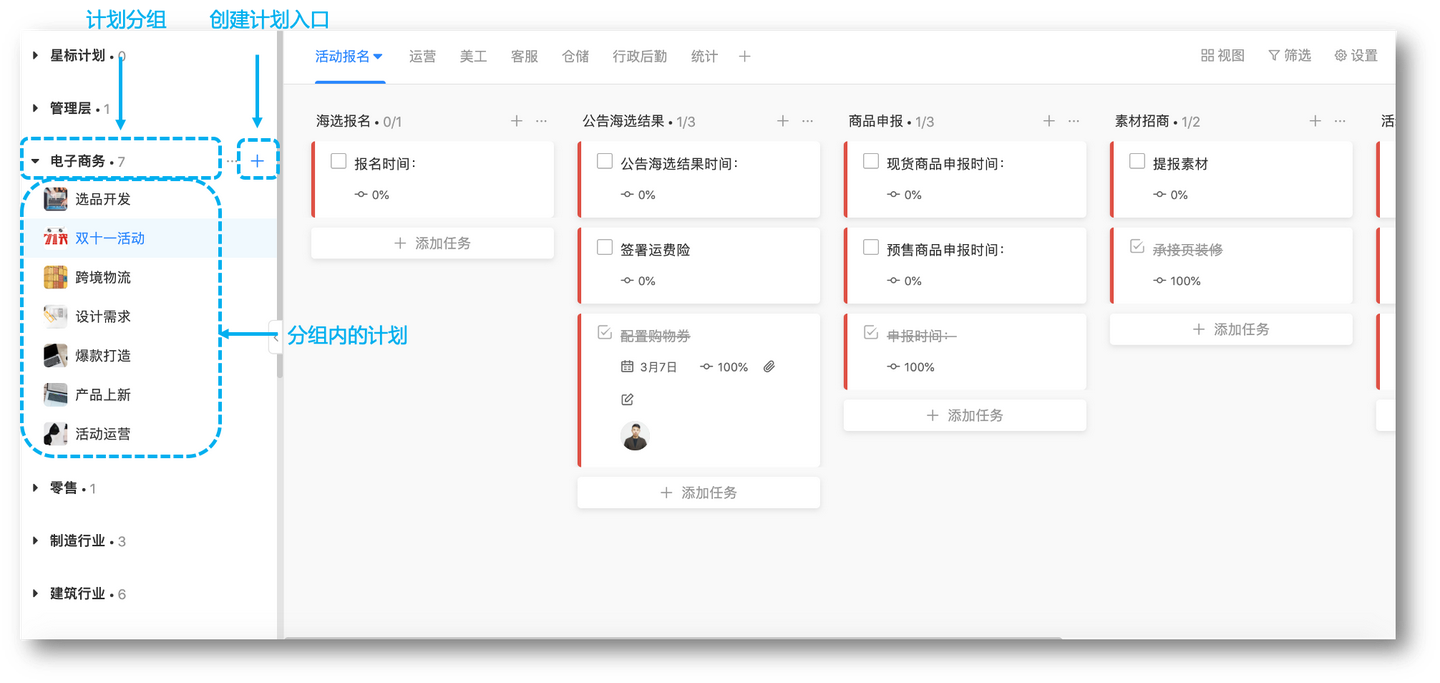Click edit note icon on 配置购物券 card
The width and height of the screenshot is (1440, 683).
[x=628, y=400]
